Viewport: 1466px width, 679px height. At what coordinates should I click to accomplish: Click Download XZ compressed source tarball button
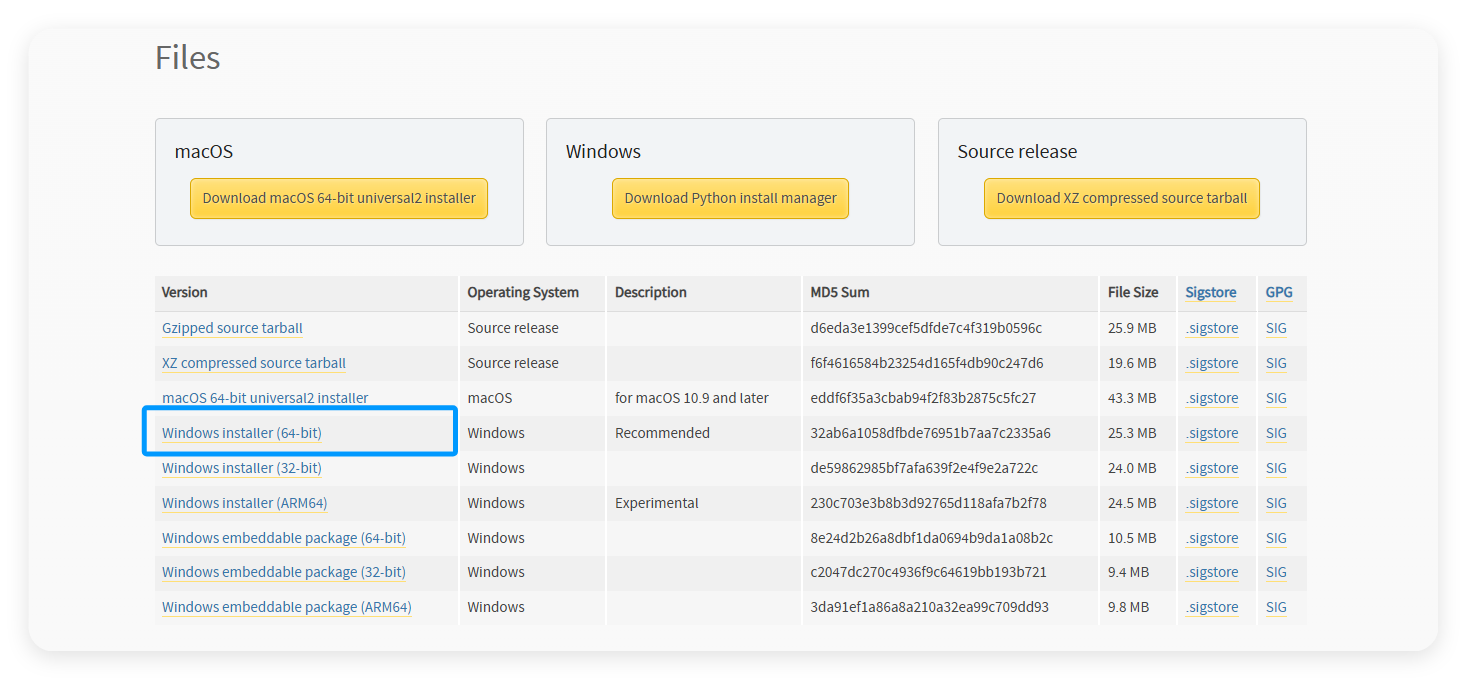(1121, 198)
